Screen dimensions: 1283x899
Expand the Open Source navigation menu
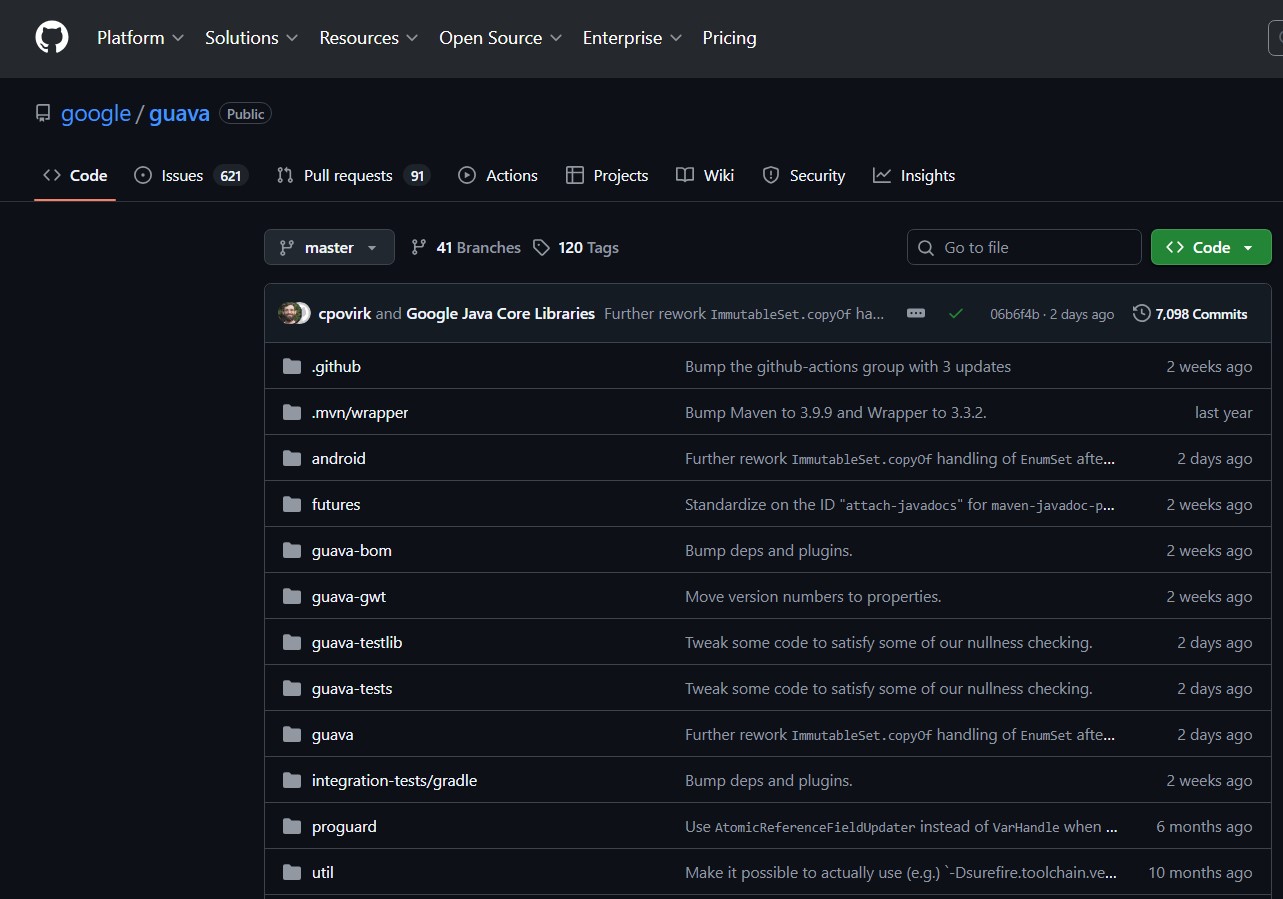tap(500, 38)
